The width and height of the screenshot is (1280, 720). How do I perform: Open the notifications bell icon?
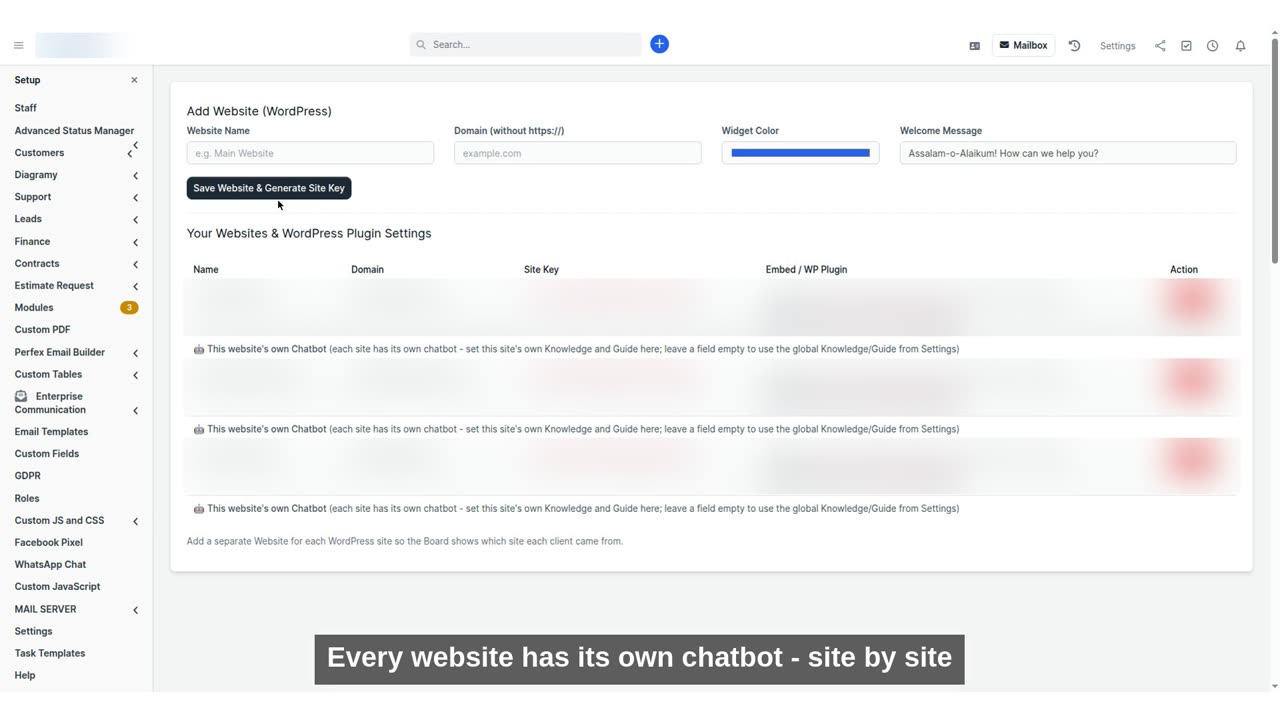click(1240, 46)
